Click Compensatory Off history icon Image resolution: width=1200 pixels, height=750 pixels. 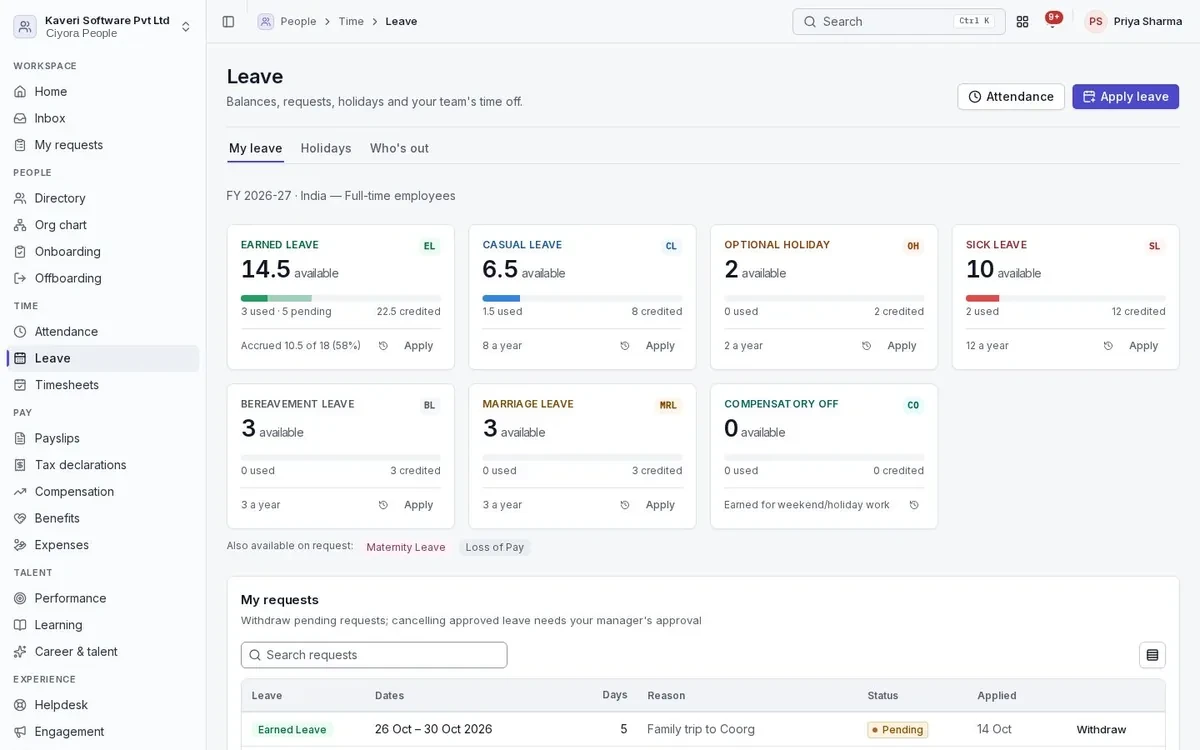pyautogui.click(x=914, y=505)
